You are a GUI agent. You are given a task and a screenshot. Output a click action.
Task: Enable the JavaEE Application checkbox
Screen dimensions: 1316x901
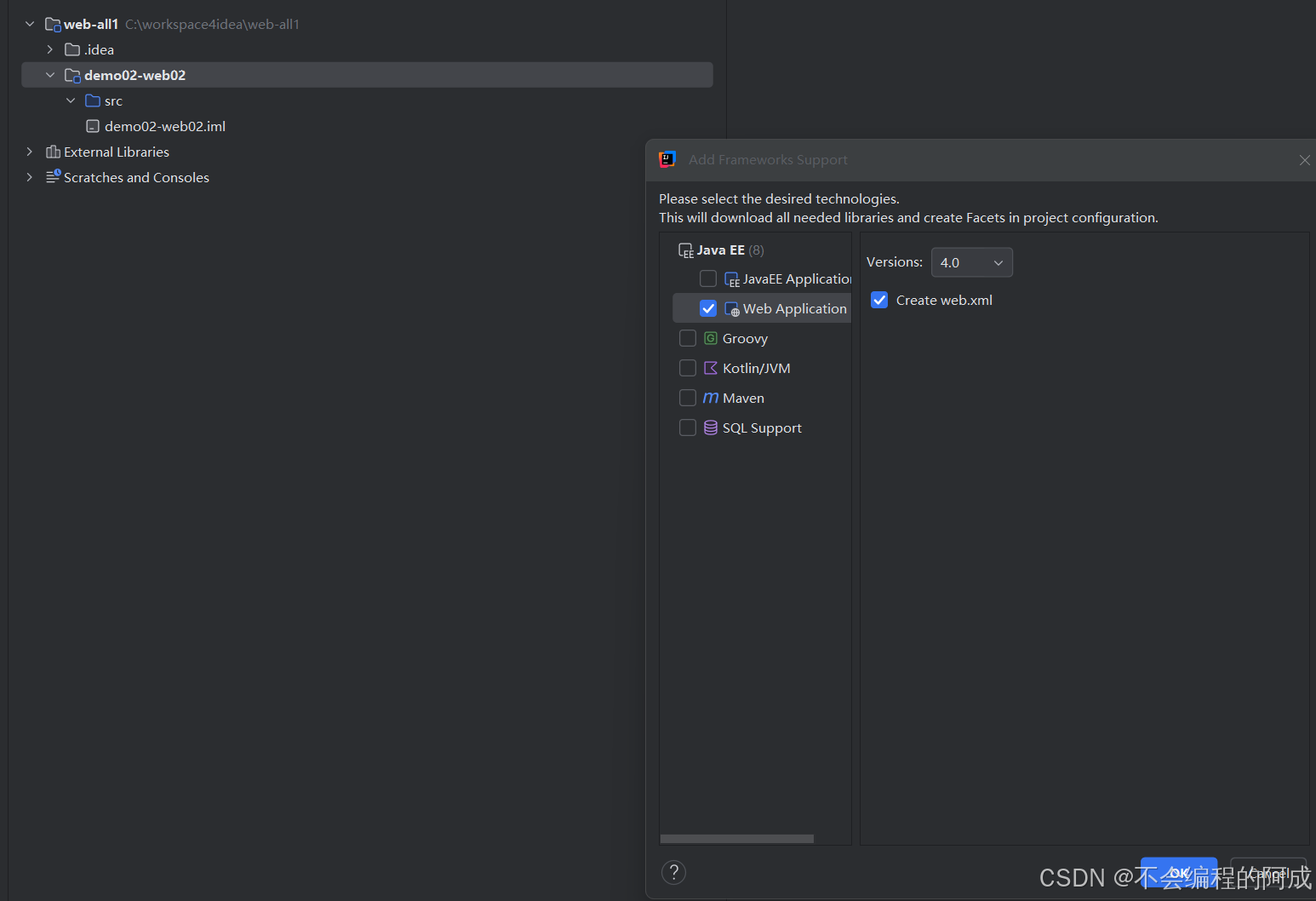(x=708, y=278)
